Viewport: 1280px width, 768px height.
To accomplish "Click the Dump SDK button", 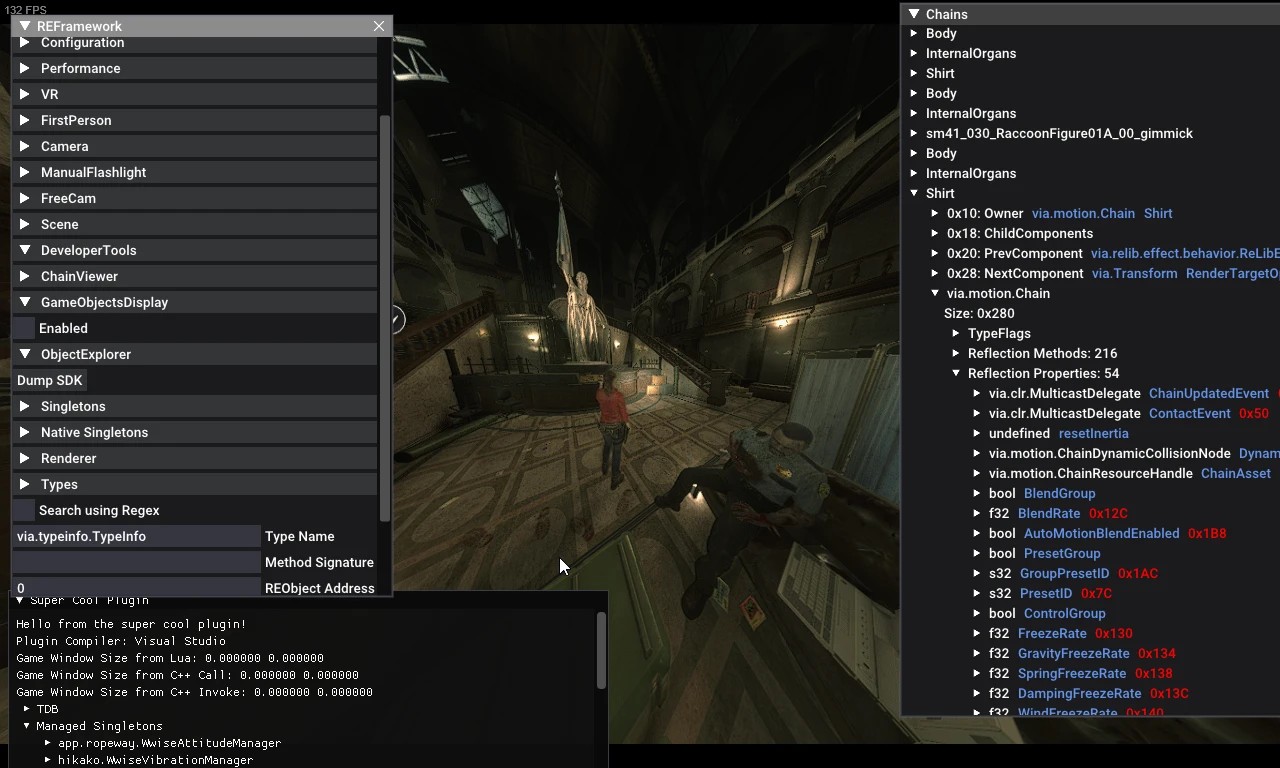I will [50, 380].
